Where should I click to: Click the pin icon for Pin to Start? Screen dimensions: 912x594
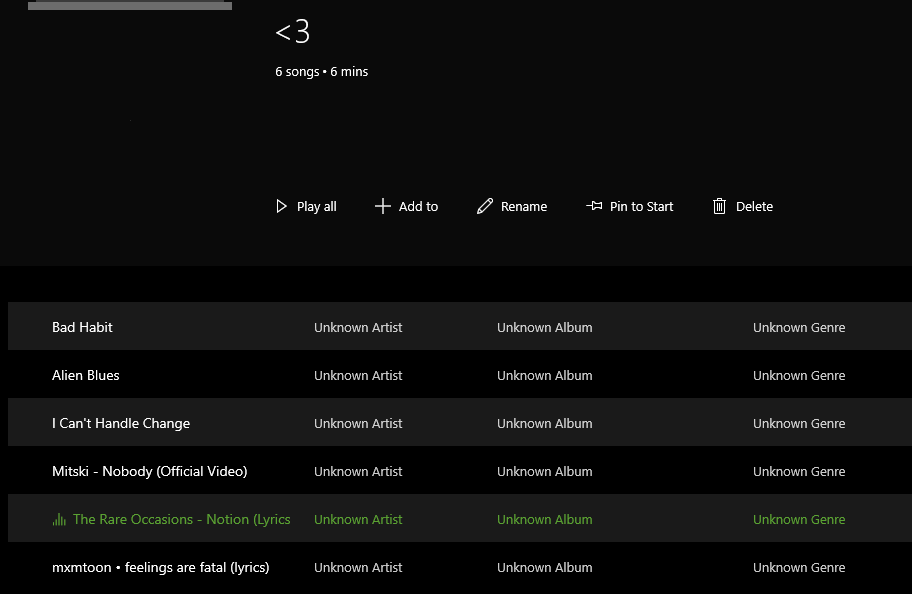tap(594, 206)
